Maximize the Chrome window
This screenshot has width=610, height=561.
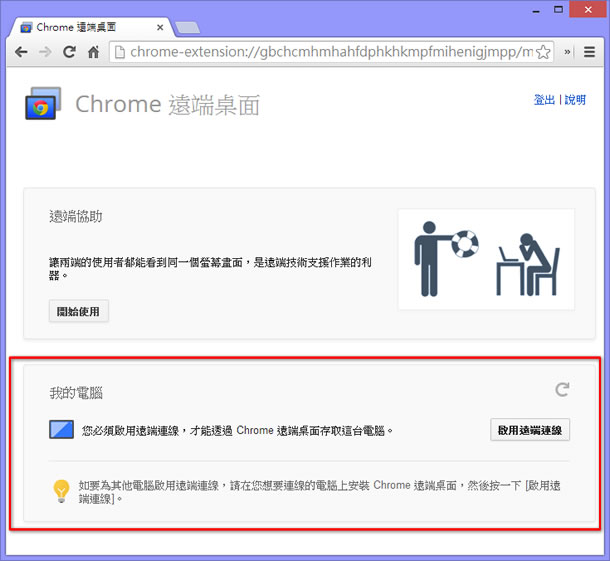tap(558, 10)
